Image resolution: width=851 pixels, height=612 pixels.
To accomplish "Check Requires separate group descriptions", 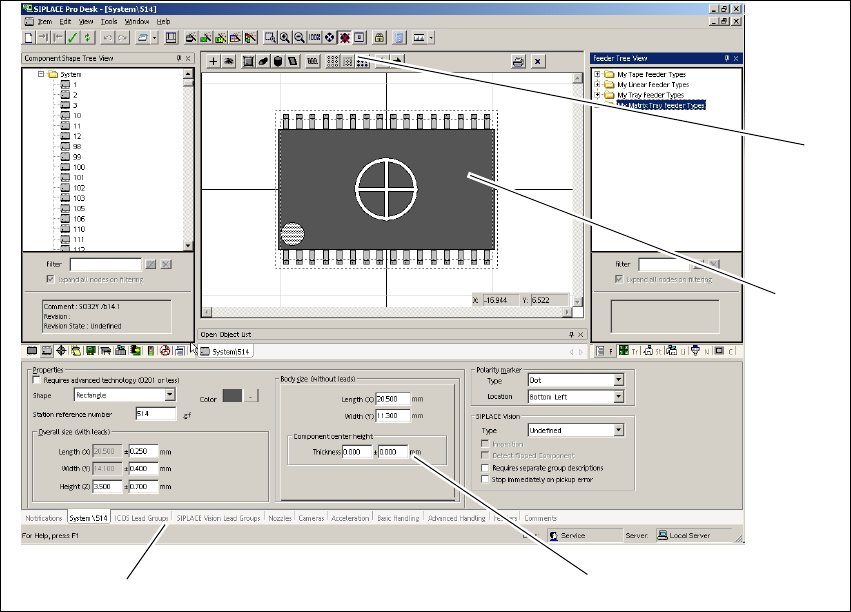I will [485, 467].
